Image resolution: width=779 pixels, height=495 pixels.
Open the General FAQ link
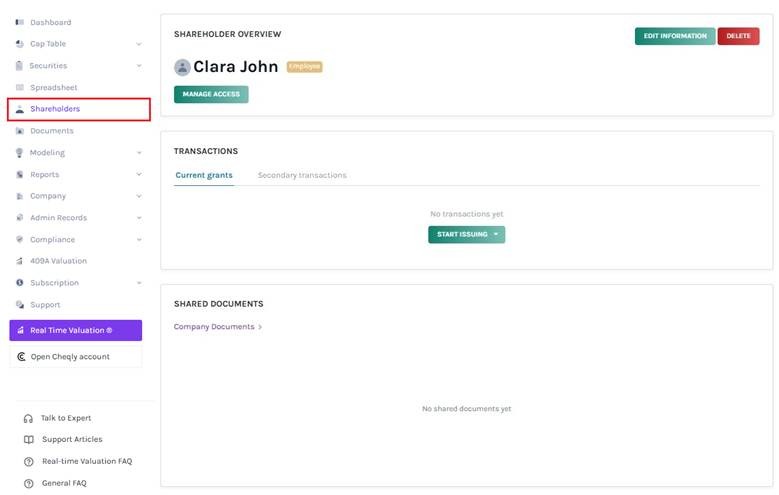pyautogui.click(x=64, y=484)
